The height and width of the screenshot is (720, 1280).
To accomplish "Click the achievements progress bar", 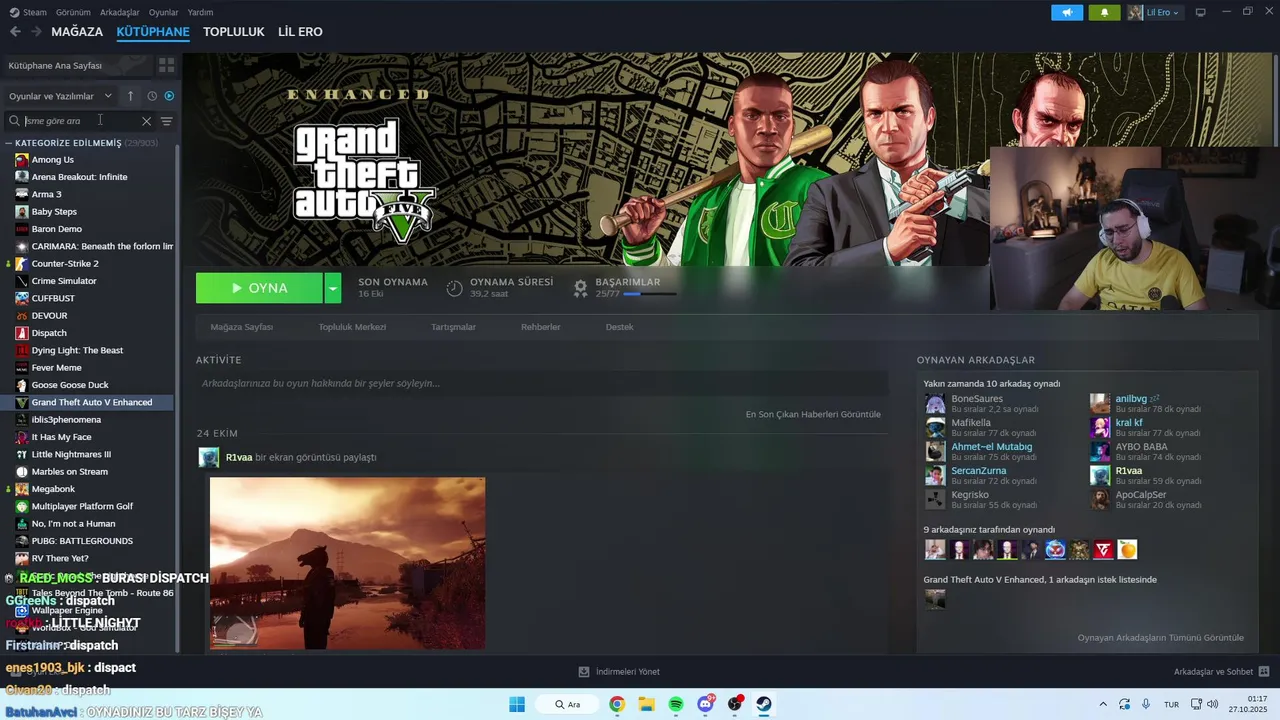I will (x=649, y=295).
